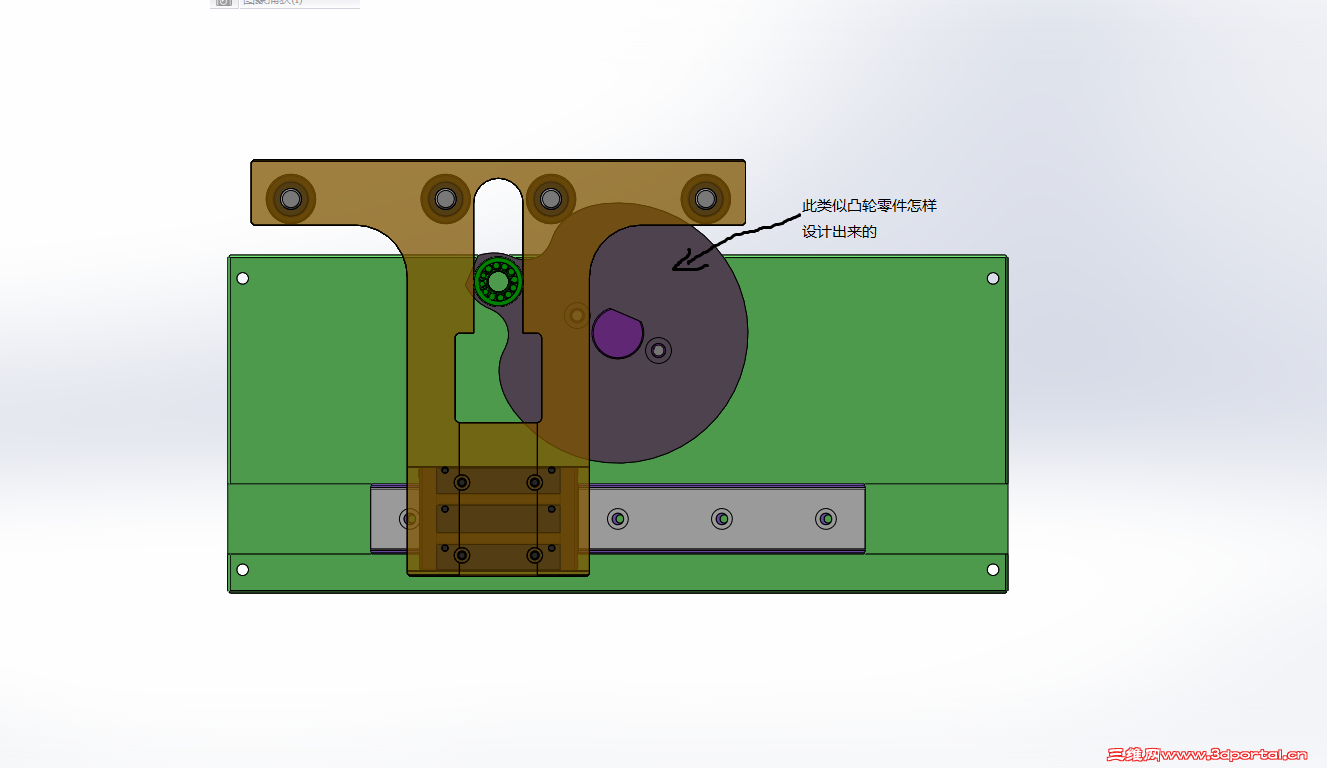Select the rail screw nearest the slider block's right side
The width and height of the screenshot is (1327, 768).
618,519
